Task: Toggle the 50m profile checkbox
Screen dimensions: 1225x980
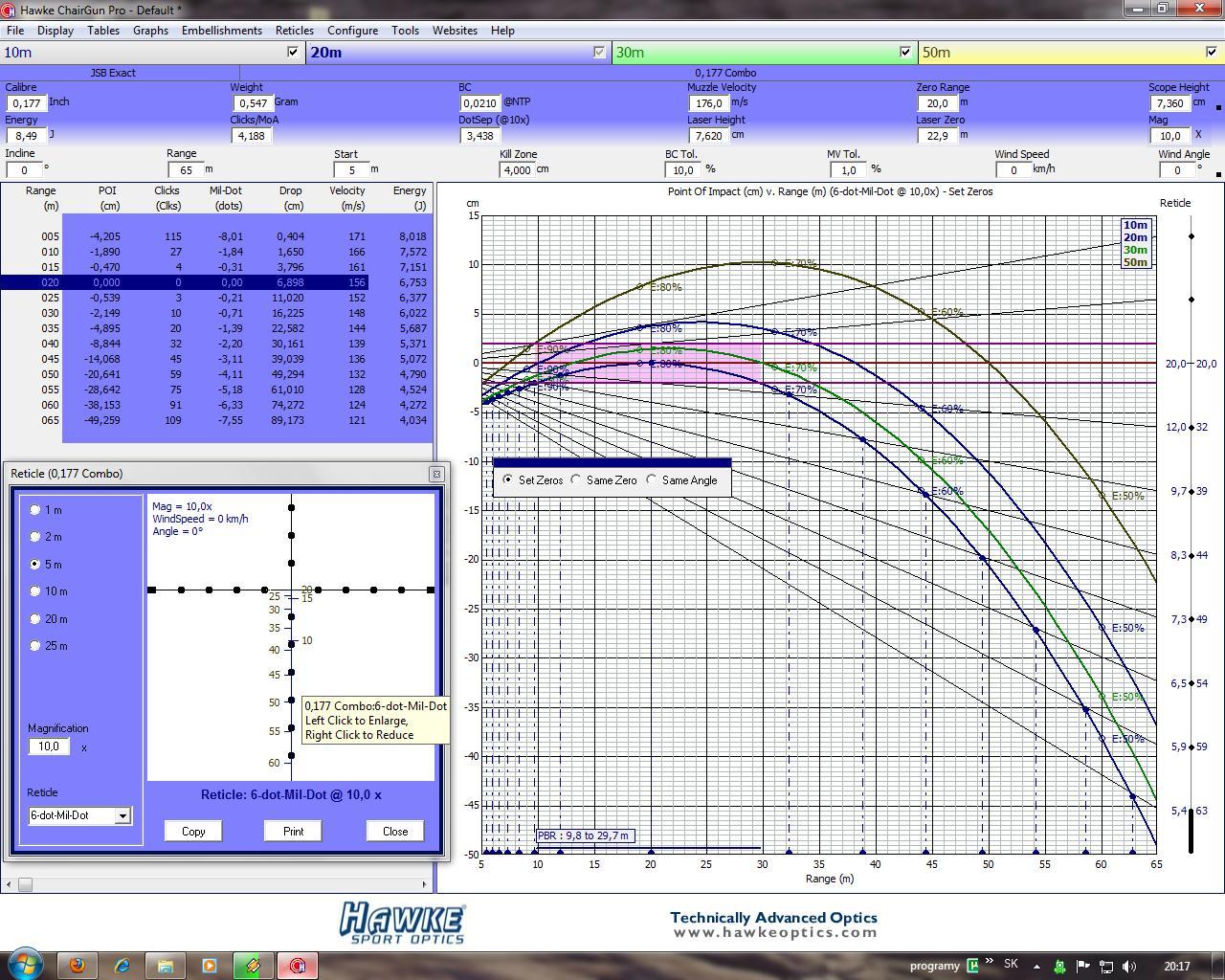Action: coord(1212,52)
